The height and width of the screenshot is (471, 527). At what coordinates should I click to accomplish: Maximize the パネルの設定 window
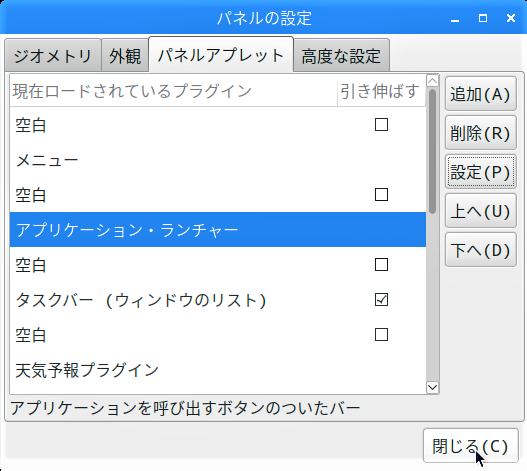tap(483, 18)
